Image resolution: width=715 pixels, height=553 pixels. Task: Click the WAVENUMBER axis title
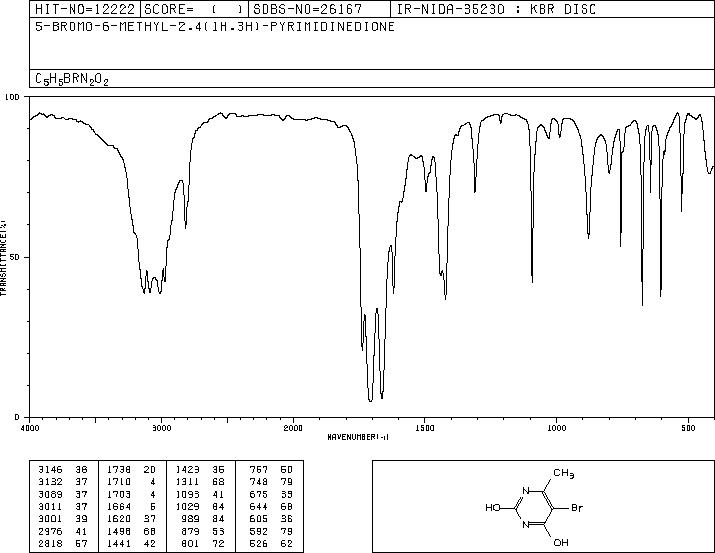[x=358, y=437]
